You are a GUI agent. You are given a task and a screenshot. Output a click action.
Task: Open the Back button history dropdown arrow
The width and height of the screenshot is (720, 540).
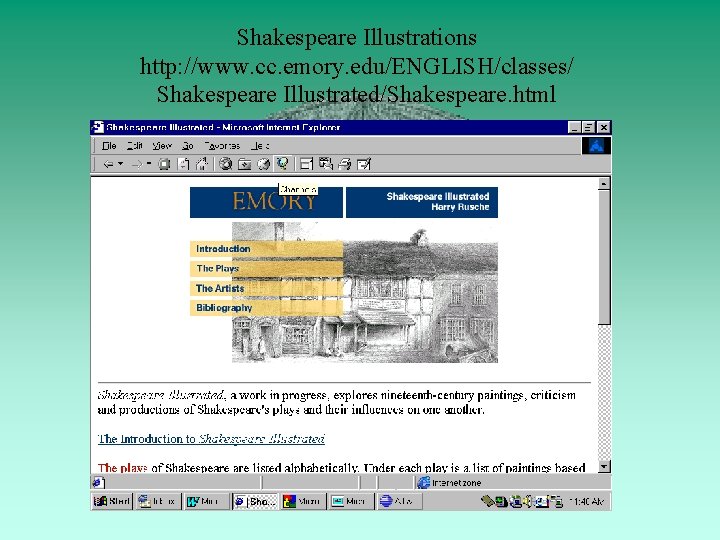(x=121, y=163)
